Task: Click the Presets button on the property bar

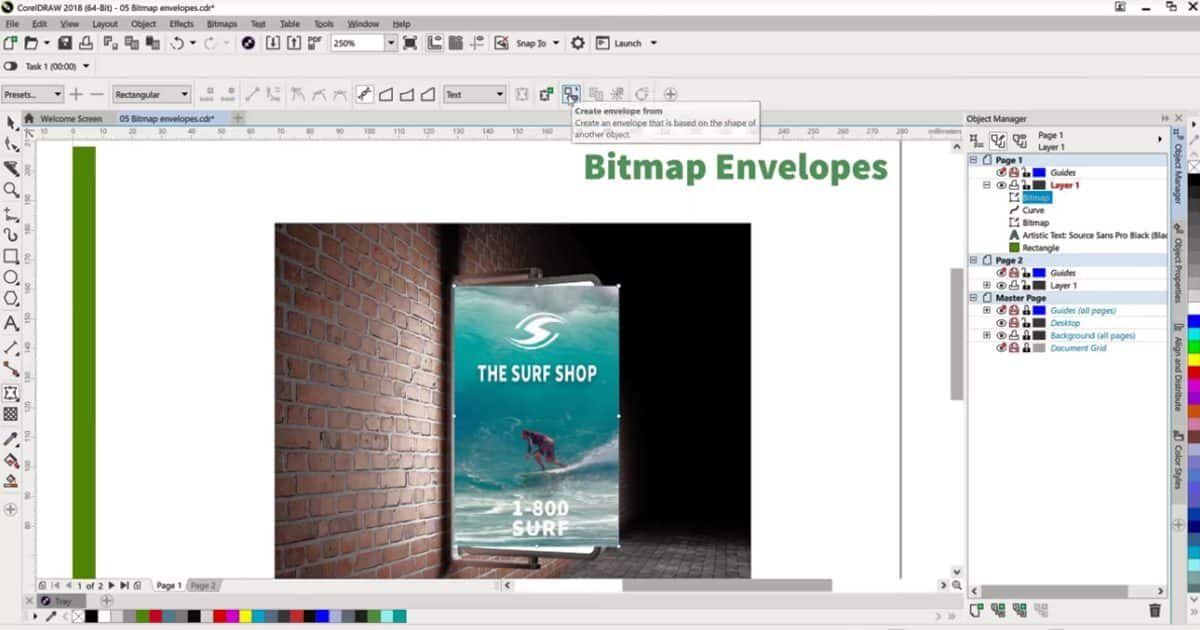Action: tap(30, 93)
